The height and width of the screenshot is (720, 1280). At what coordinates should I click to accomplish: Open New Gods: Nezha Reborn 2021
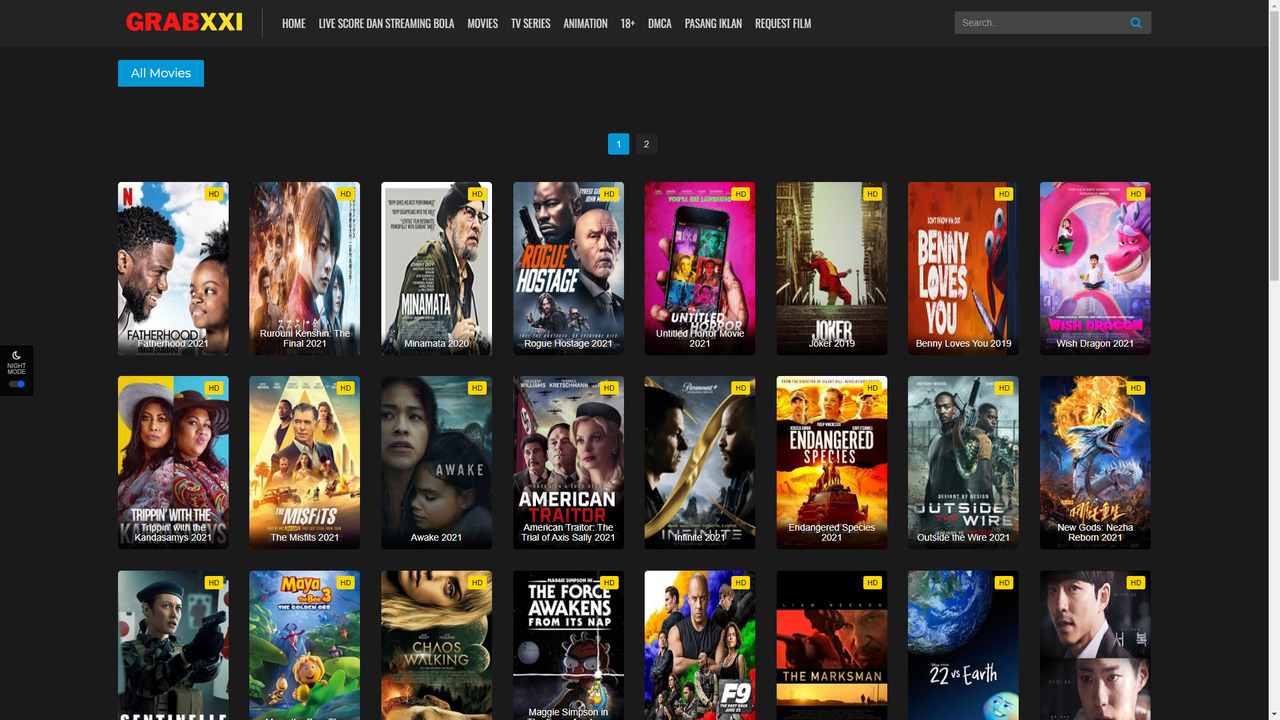pyautogui.click(x=1095, y=462)
